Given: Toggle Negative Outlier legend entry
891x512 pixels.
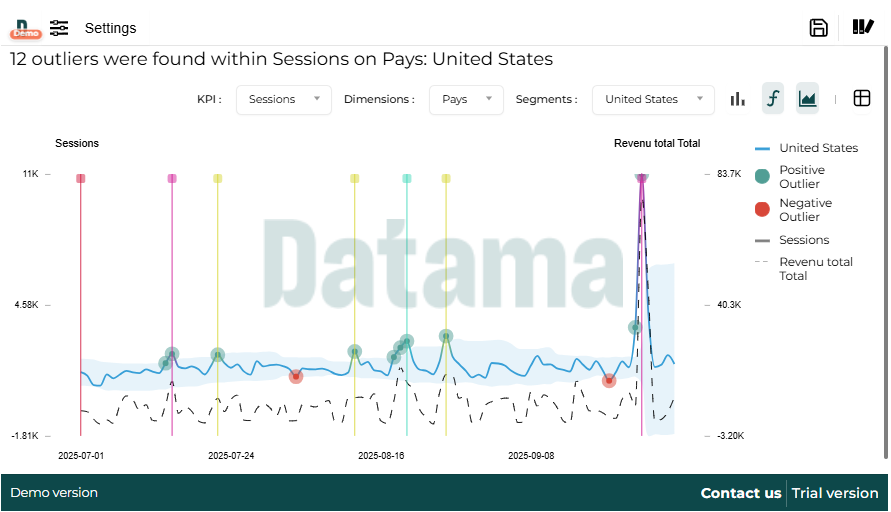Looking at the screenshot, I should tap(805, 210).
